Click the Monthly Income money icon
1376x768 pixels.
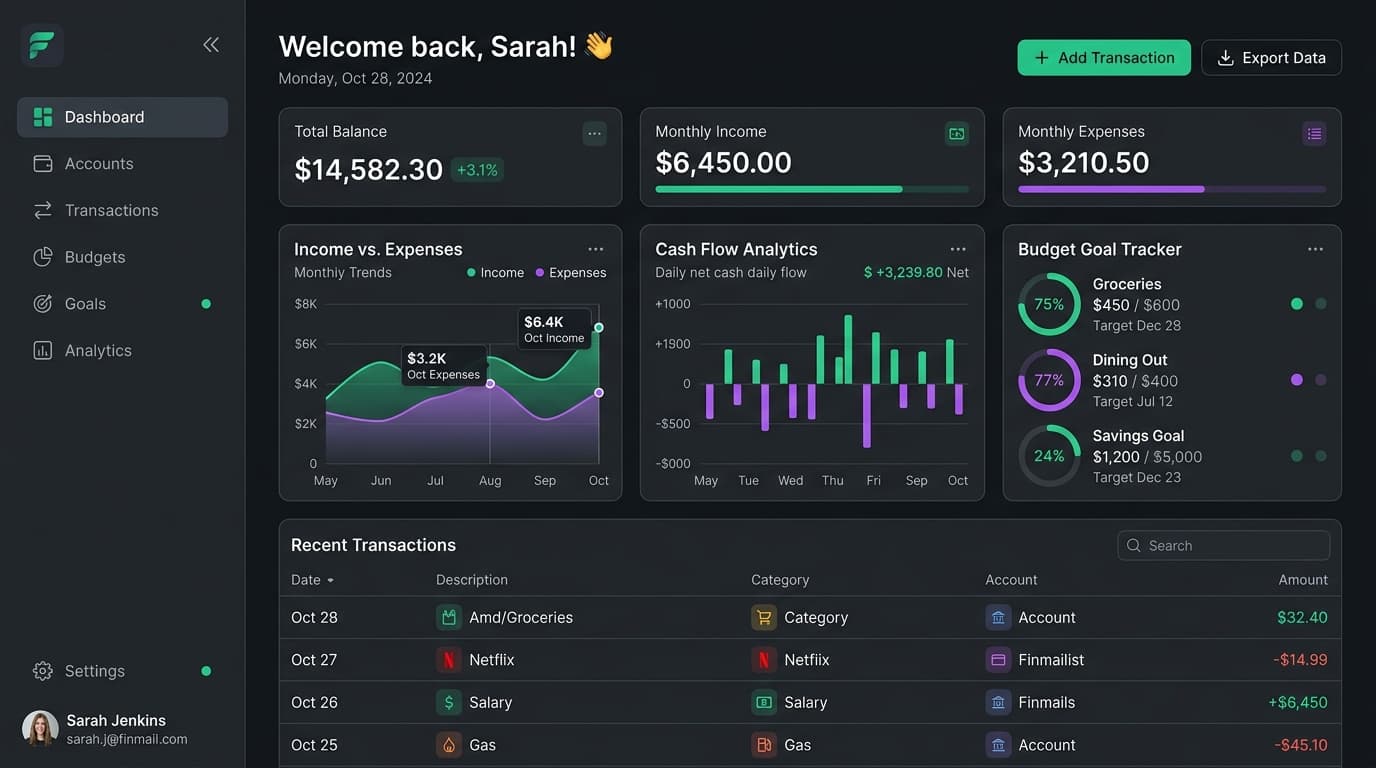point(957,133)
